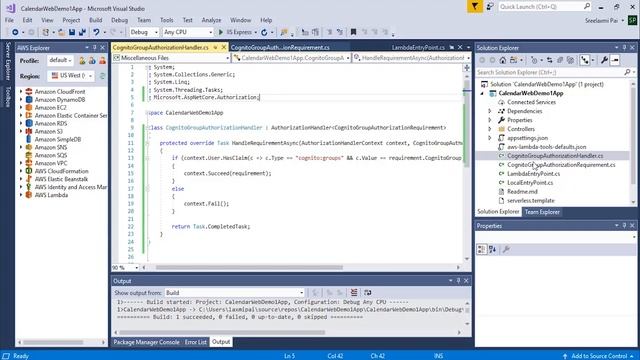Open the Analyze menu
640x360 pixels.
(211, 20)
